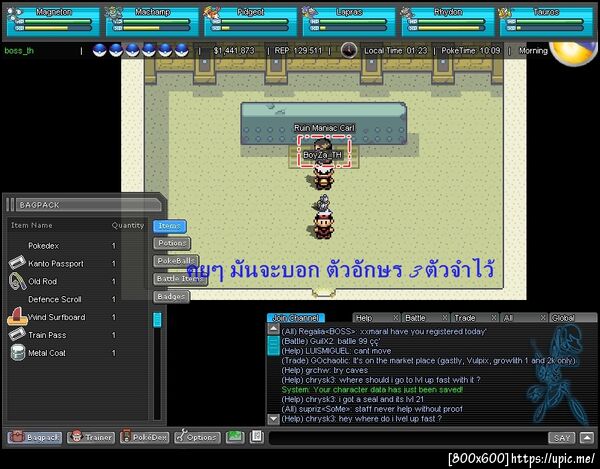Click the Wind Surfboard item icon
Image resolution: width=600 pixels, height=469 pixels.
17,317
